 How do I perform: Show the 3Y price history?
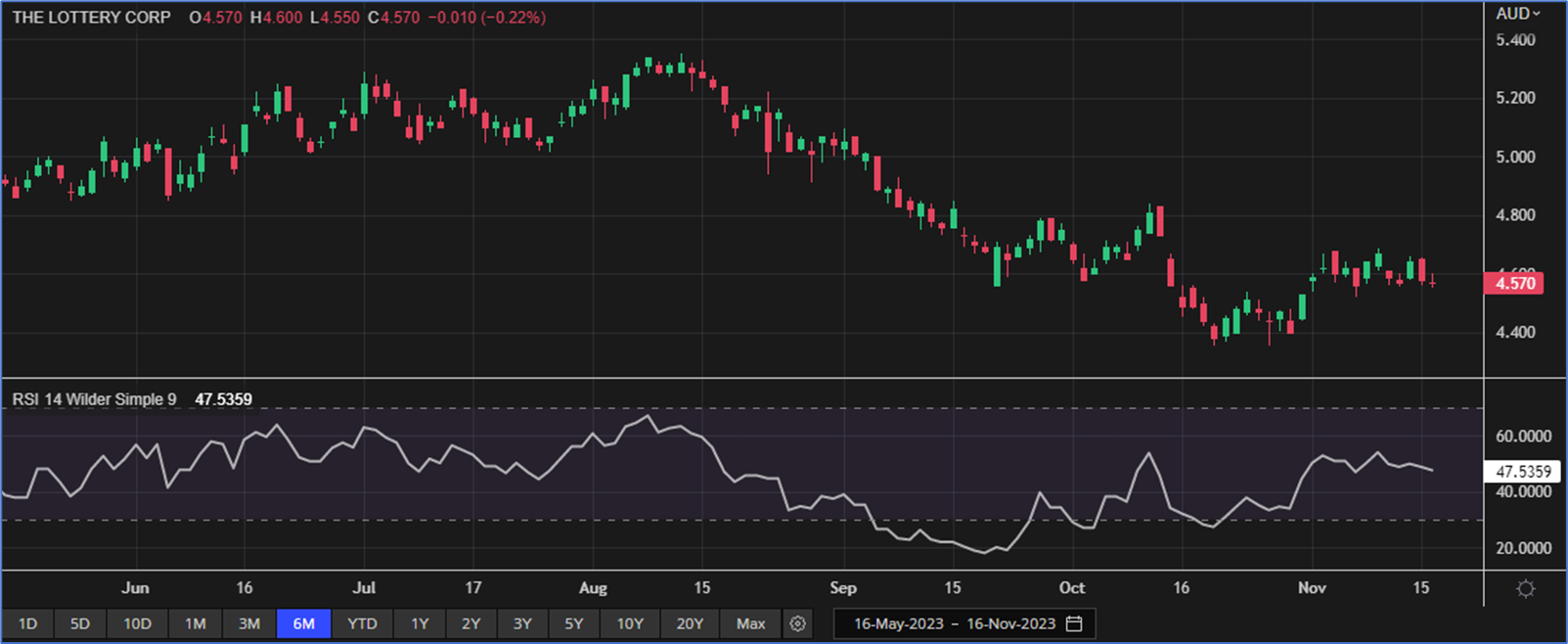tap(522, 623)
